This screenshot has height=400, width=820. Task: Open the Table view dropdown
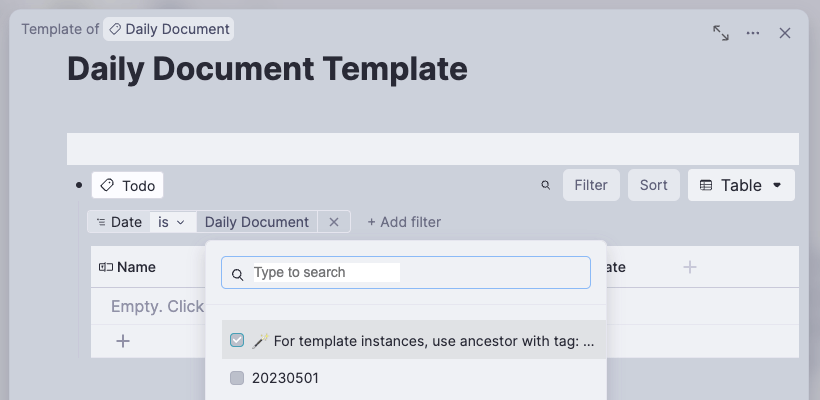[741, 185]
